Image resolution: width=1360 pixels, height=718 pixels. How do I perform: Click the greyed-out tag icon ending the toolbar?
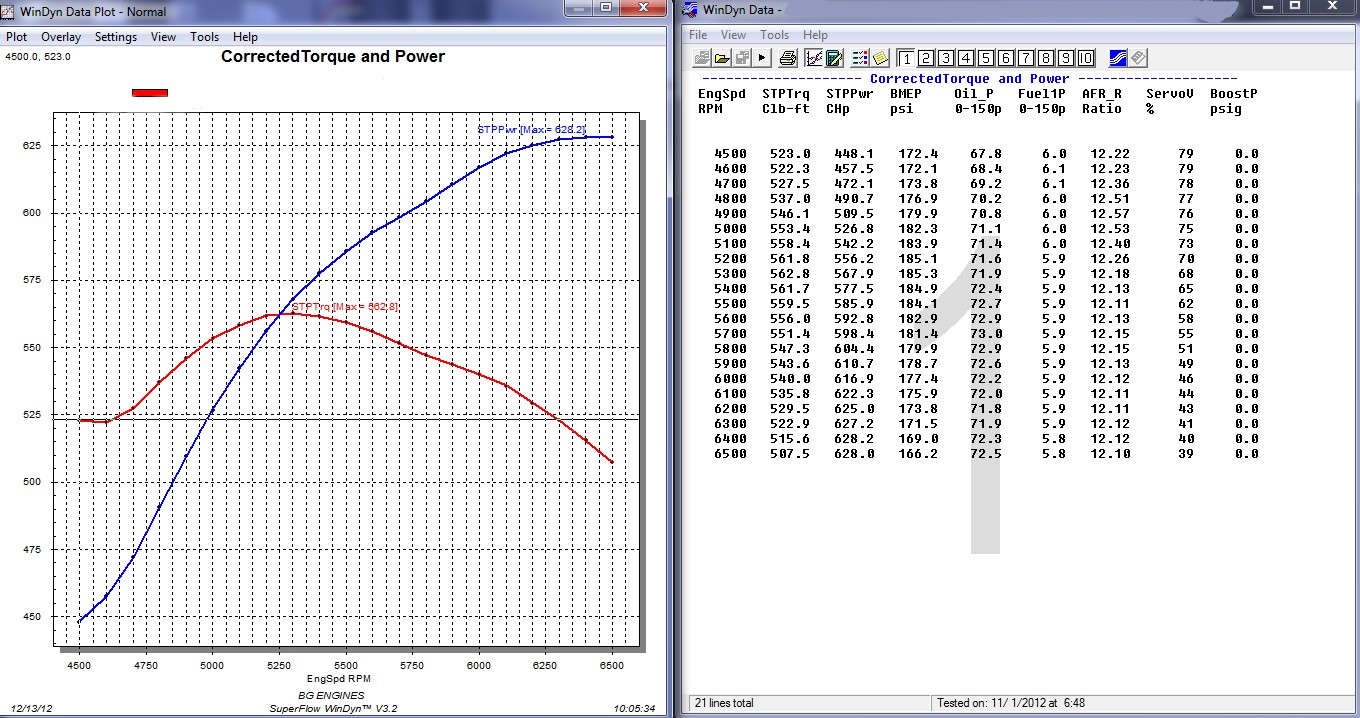pyautogui.click(x=1138, y=58)
